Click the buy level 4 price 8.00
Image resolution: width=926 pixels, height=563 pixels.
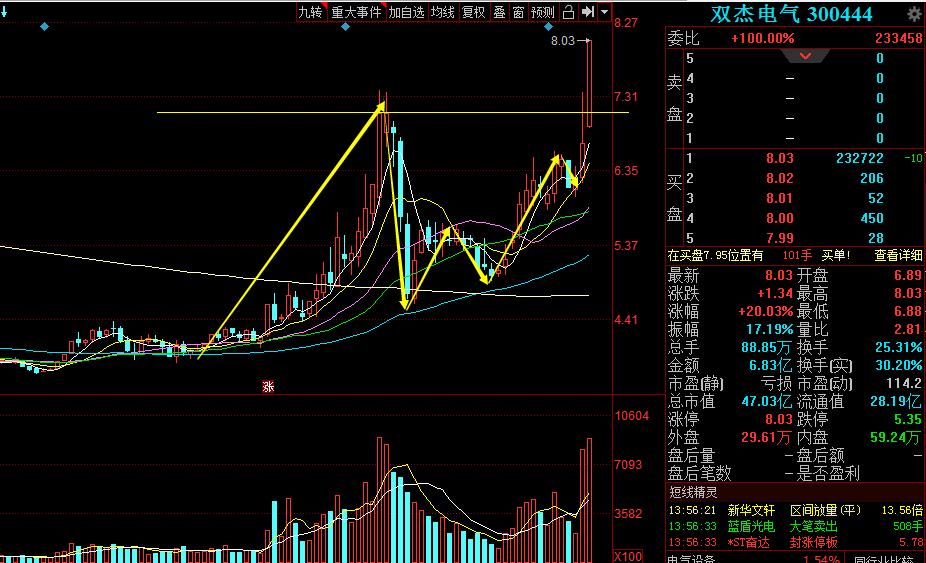click(x=780, y=219)
